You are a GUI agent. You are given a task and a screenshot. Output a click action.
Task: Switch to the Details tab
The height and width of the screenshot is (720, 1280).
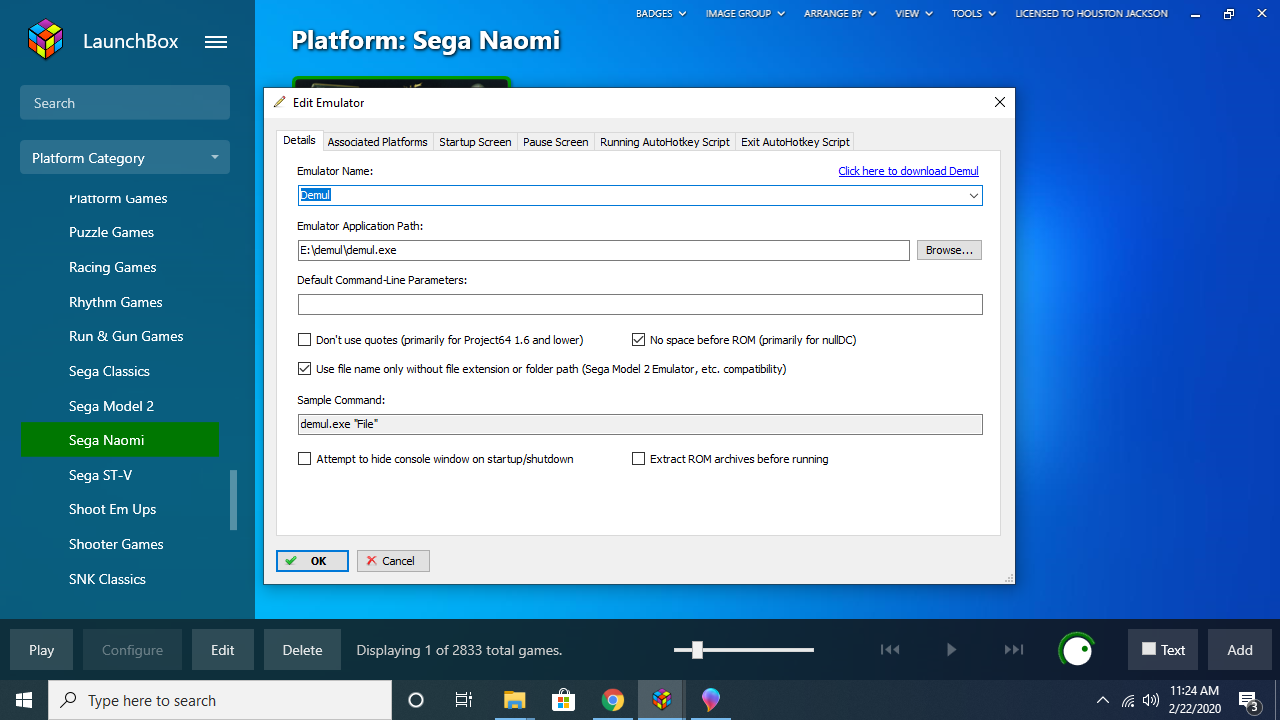pyautogui.click(x=299, y=141)
